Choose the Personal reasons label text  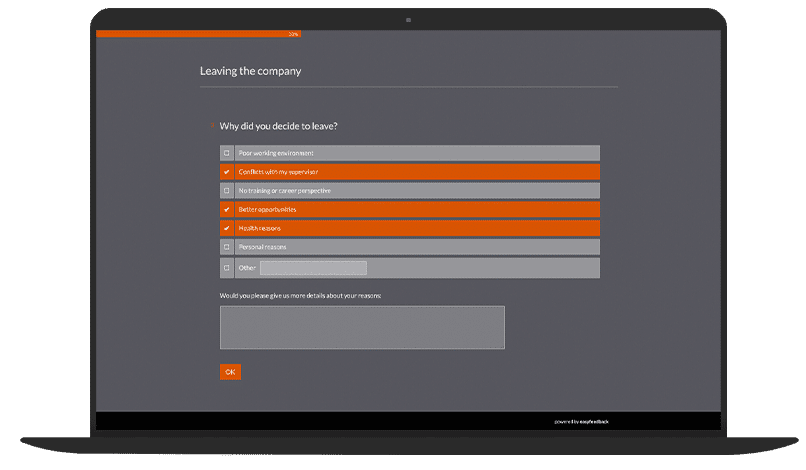pyautogui.click(x=262, y=247)
